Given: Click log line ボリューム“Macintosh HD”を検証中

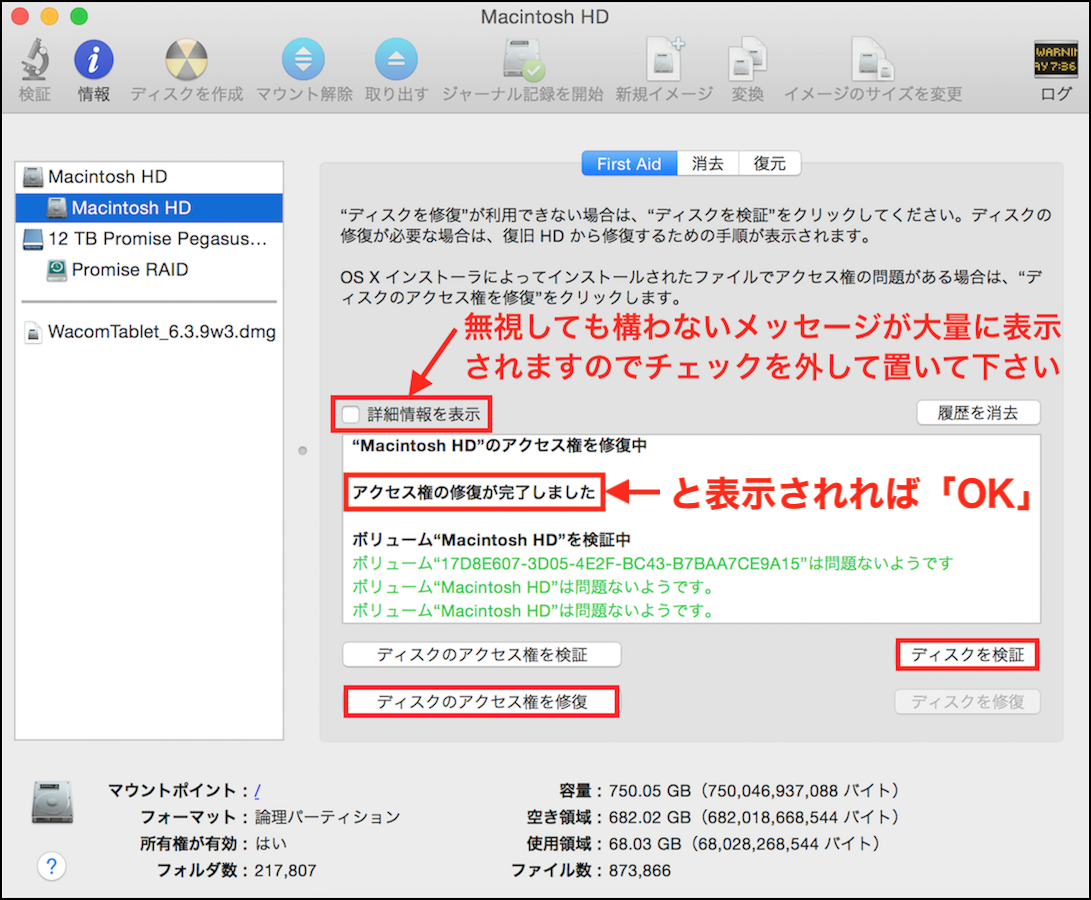Looking at the screenshot, I should click(491, 540).
